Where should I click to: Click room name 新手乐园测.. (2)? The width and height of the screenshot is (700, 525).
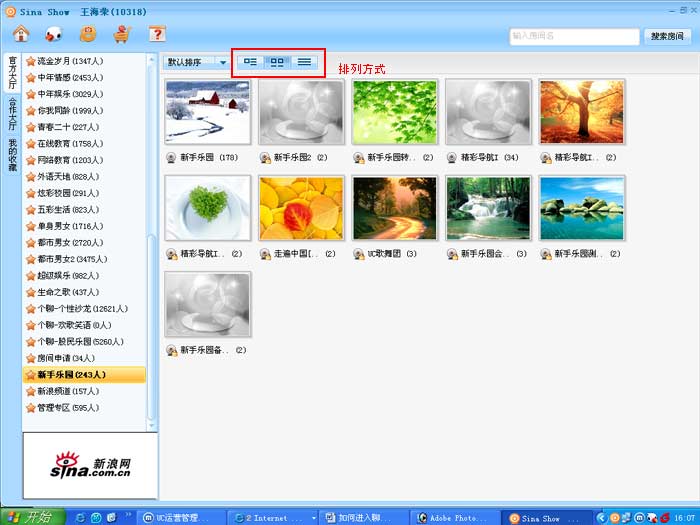click(x=587, y=254)
